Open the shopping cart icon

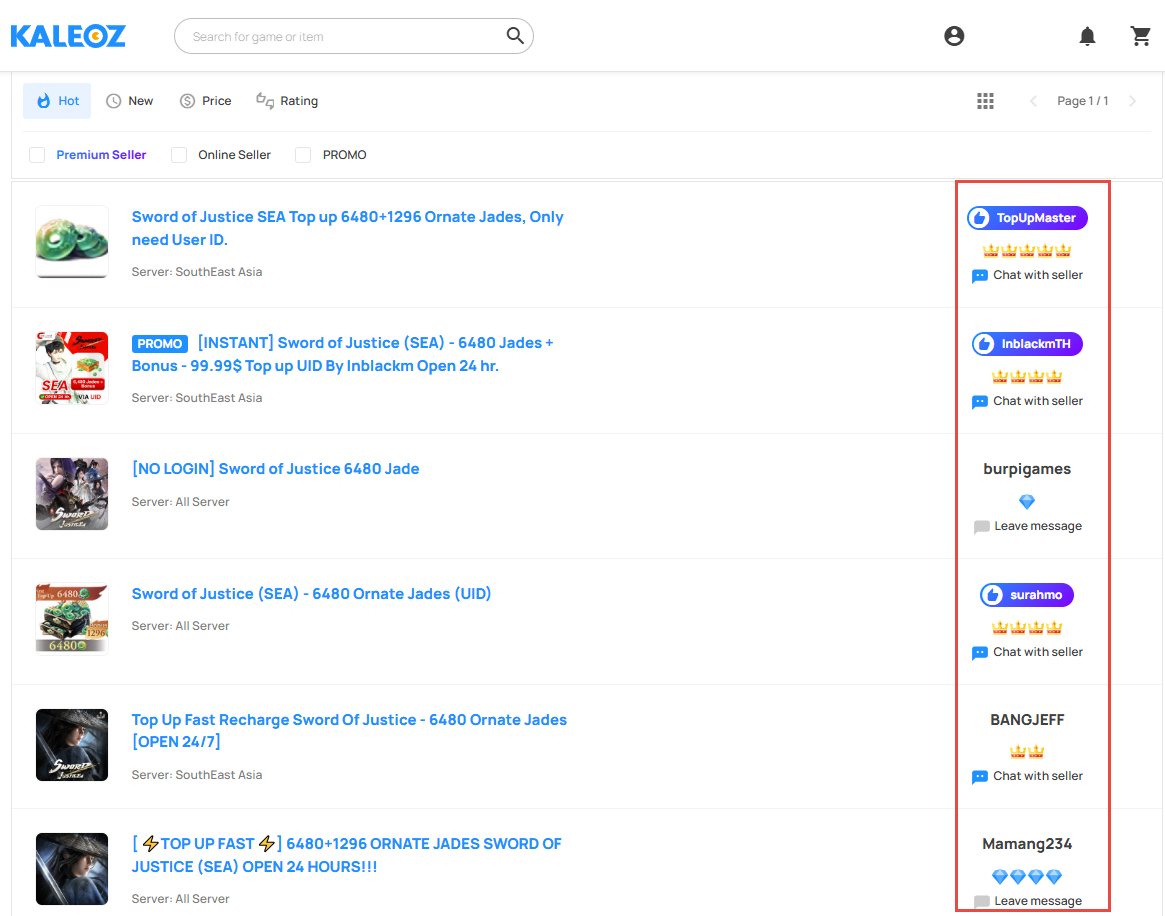(x=1140, y=36)
